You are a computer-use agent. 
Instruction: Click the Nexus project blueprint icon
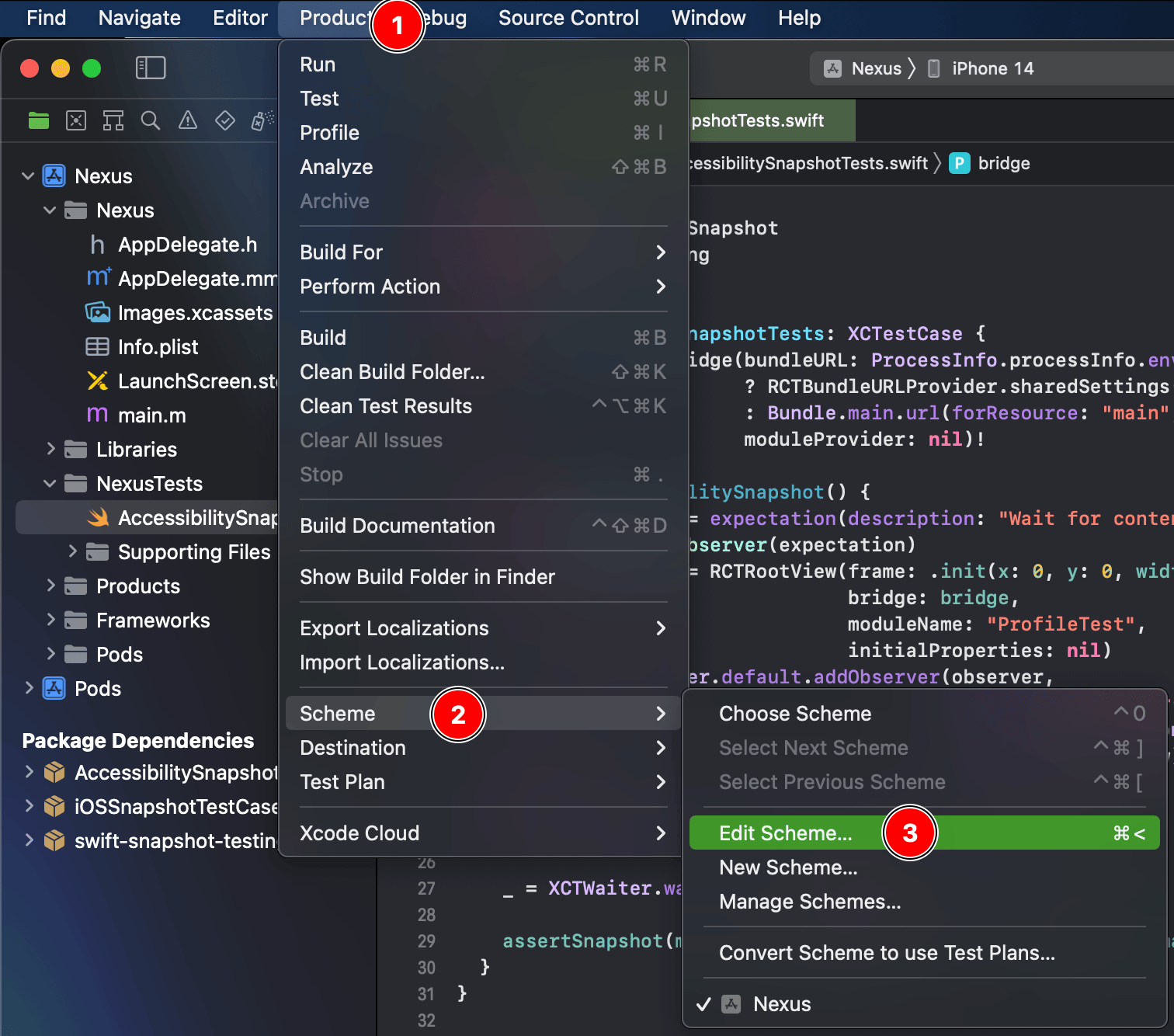[x=54, y=176]
